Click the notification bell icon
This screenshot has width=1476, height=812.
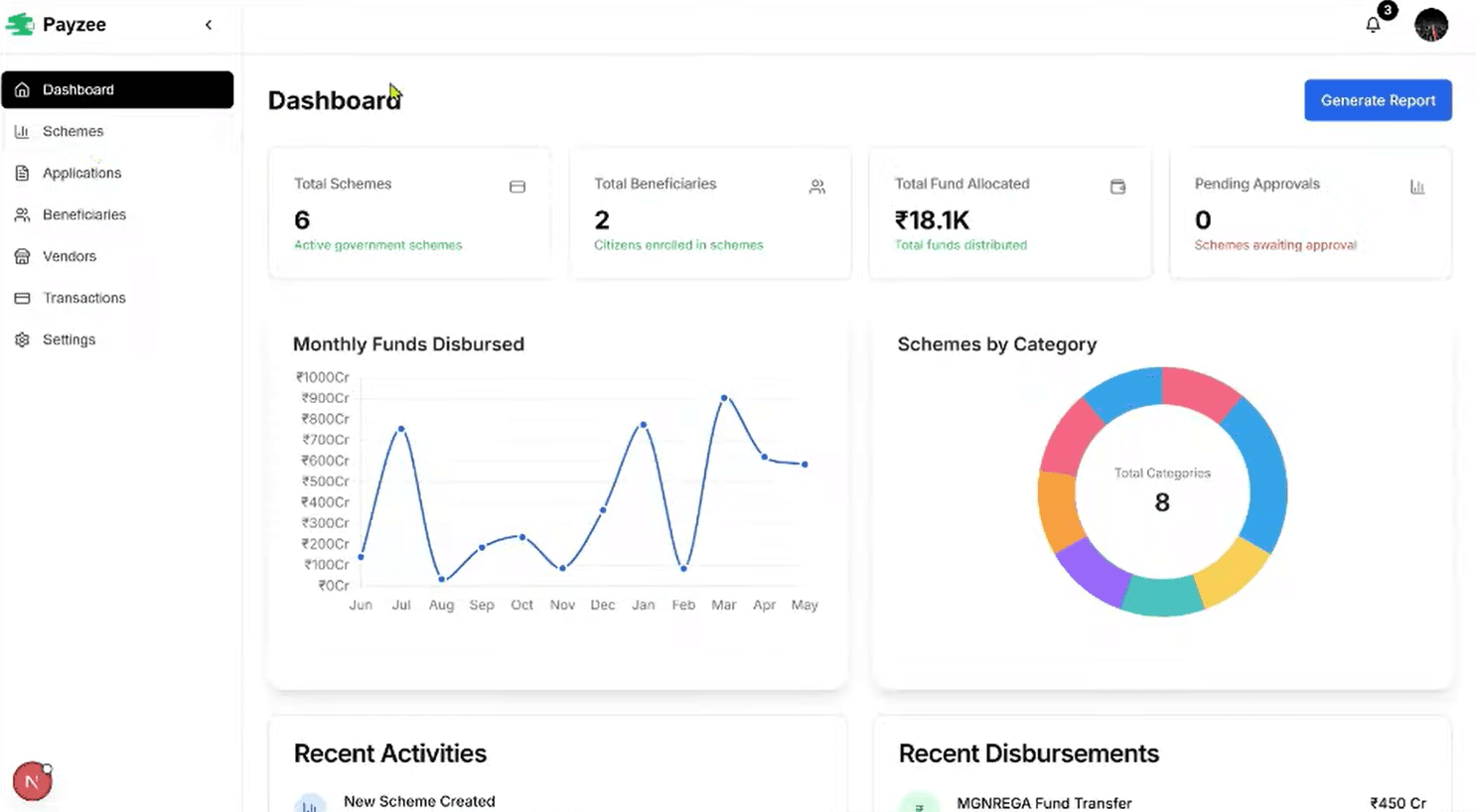1373,25
